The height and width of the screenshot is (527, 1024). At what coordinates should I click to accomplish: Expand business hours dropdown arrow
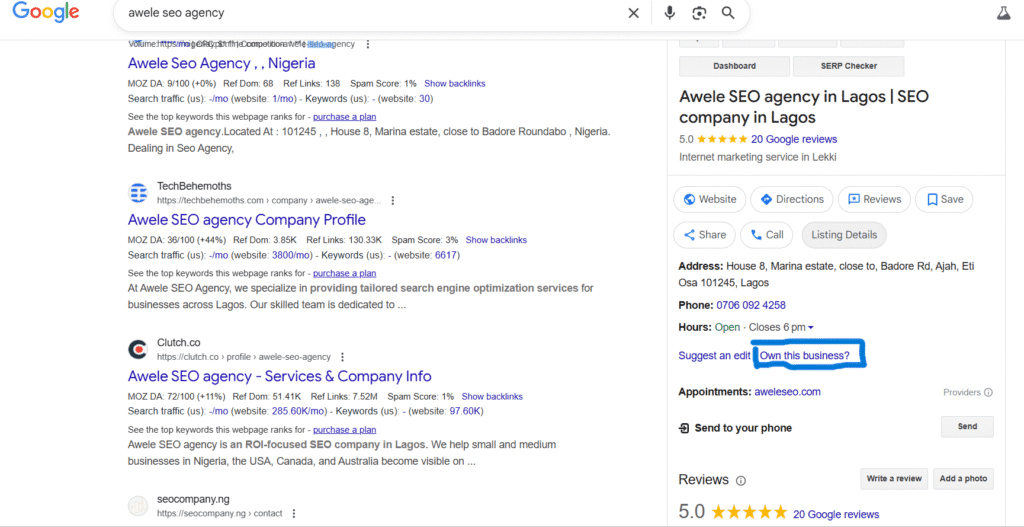811,328
